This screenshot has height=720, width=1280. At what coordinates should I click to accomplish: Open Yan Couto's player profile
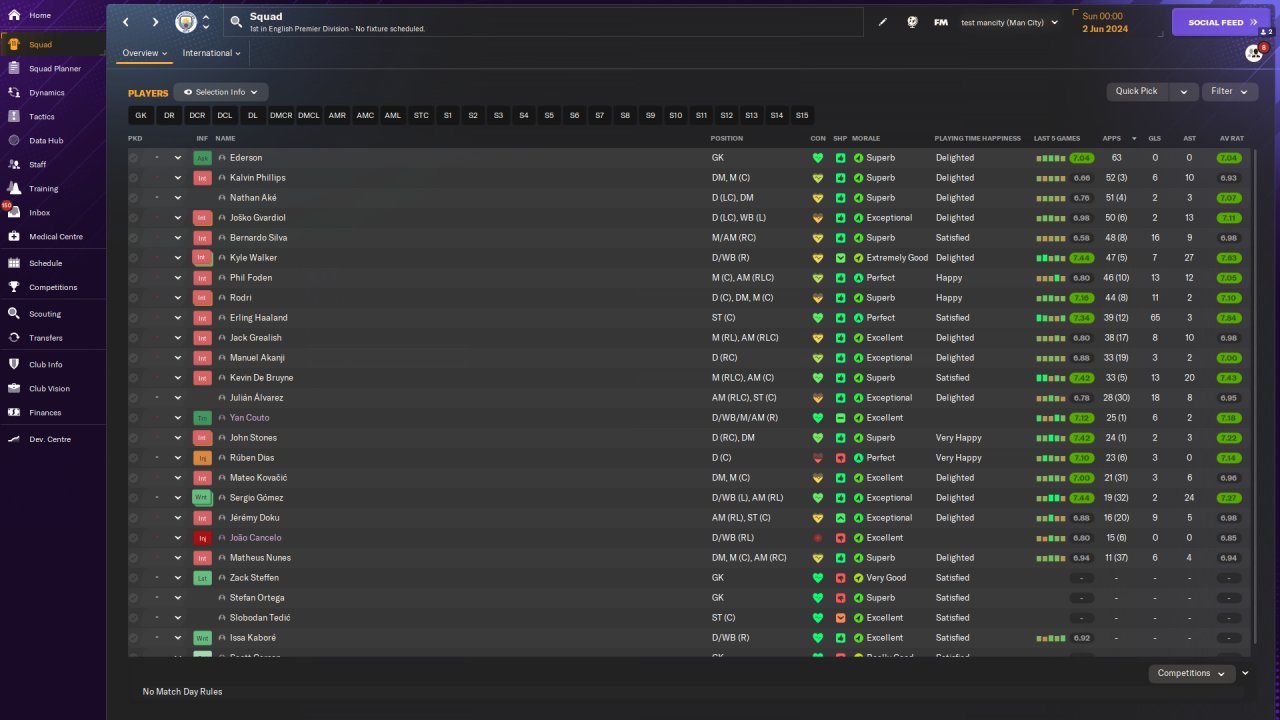coord(249,418)
